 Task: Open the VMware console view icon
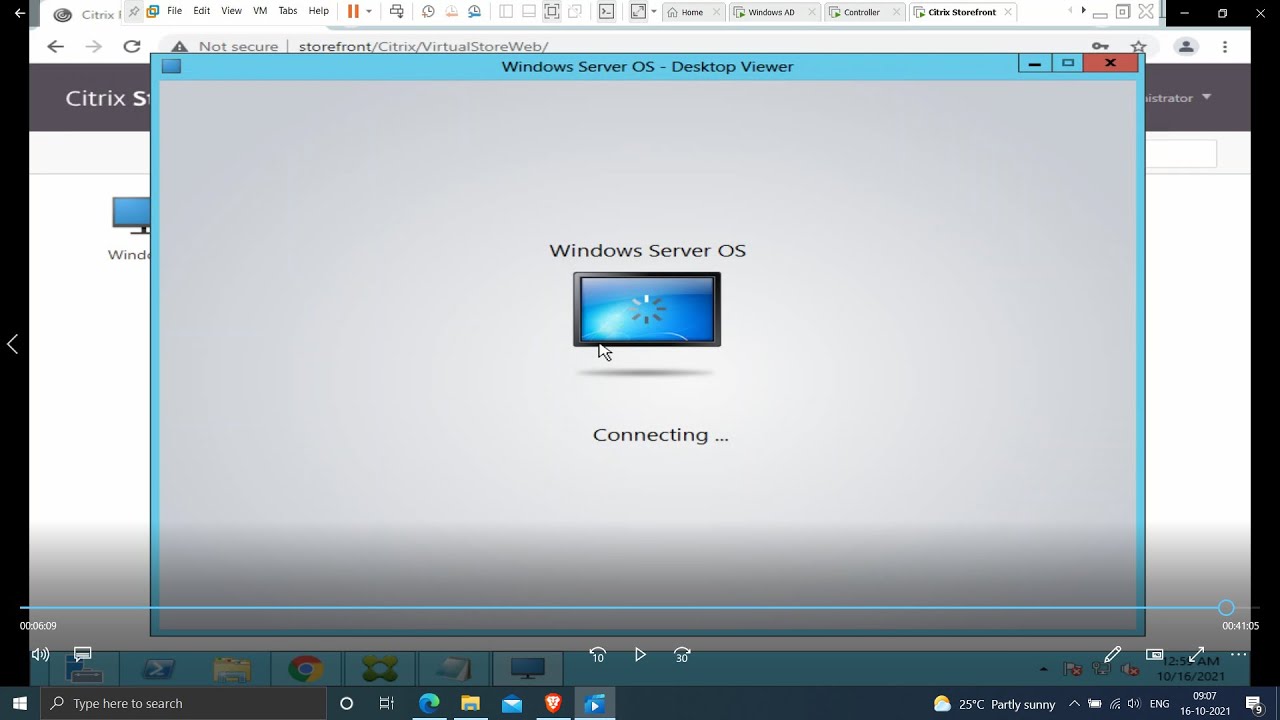pos(606,12)
